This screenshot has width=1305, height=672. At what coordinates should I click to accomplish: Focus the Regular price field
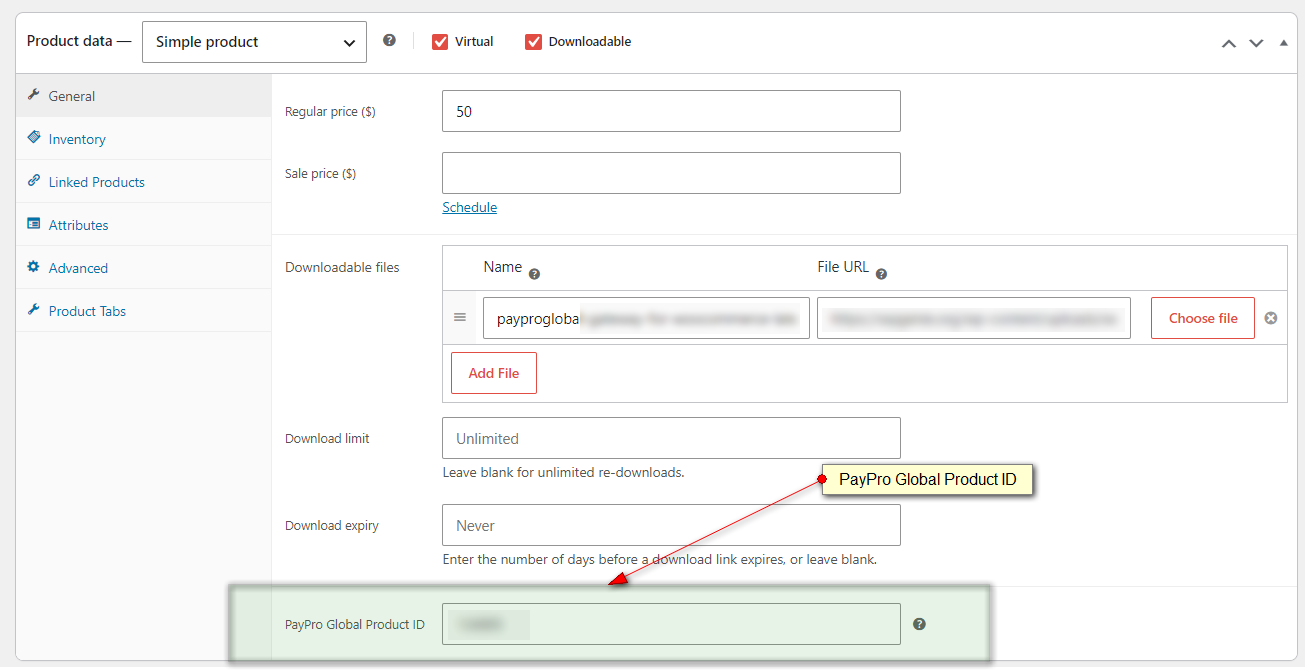671,111
